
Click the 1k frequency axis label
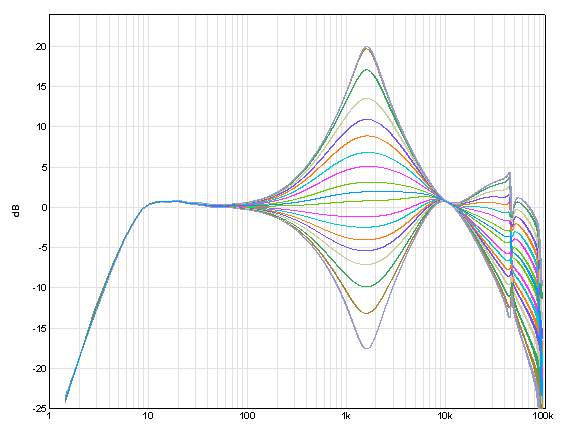pos(346,416)
